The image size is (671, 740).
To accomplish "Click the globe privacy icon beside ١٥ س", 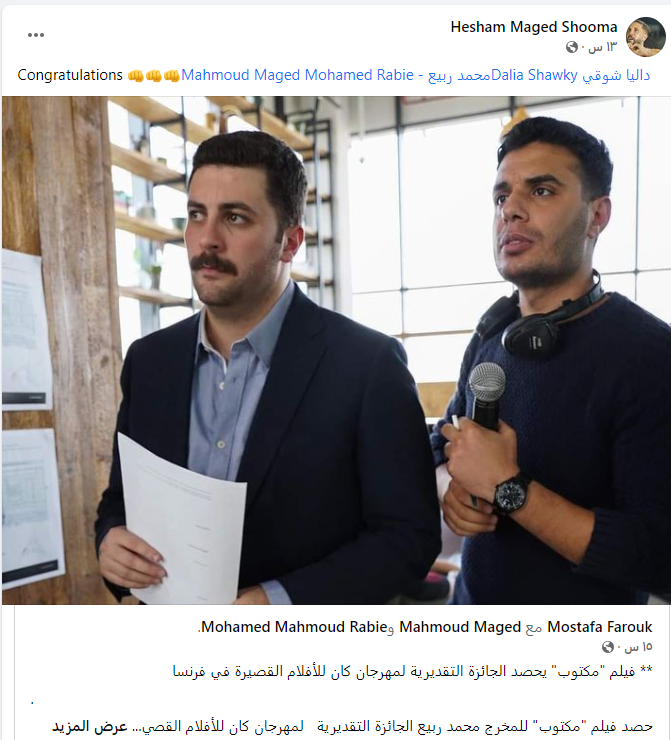I will (x=608, y=647).
